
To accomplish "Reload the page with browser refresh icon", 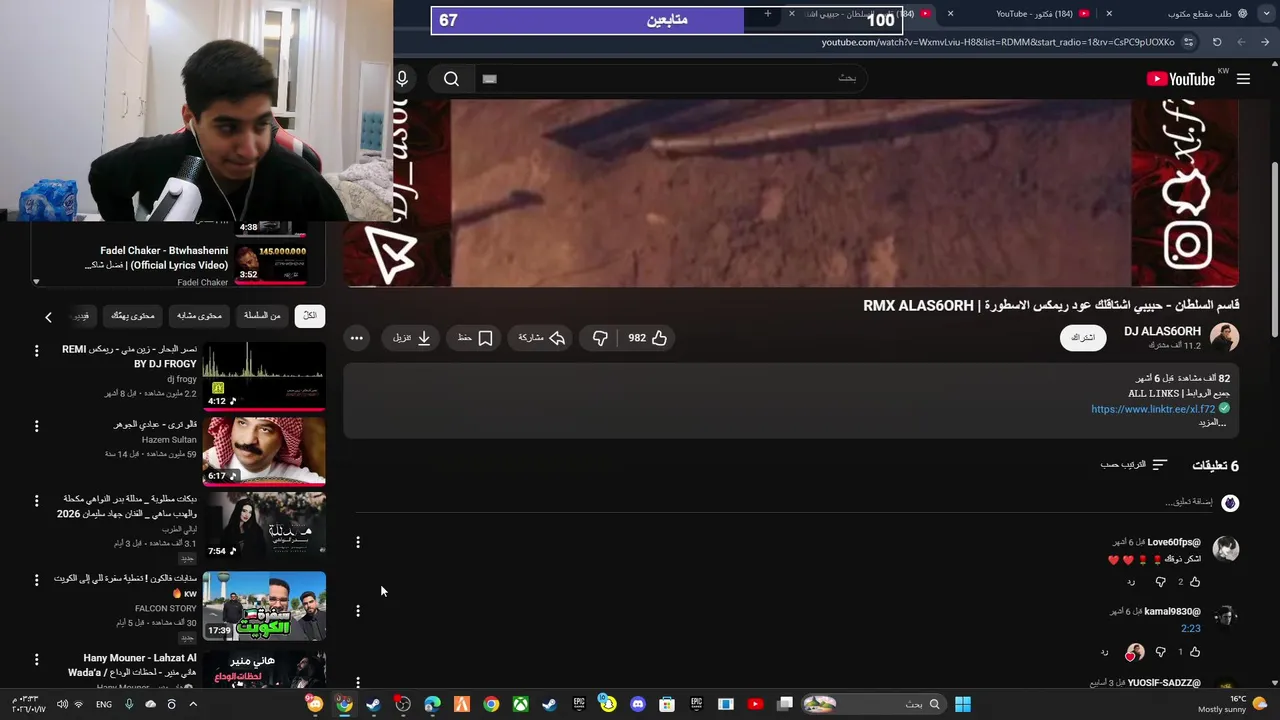I will point(1217,42).
